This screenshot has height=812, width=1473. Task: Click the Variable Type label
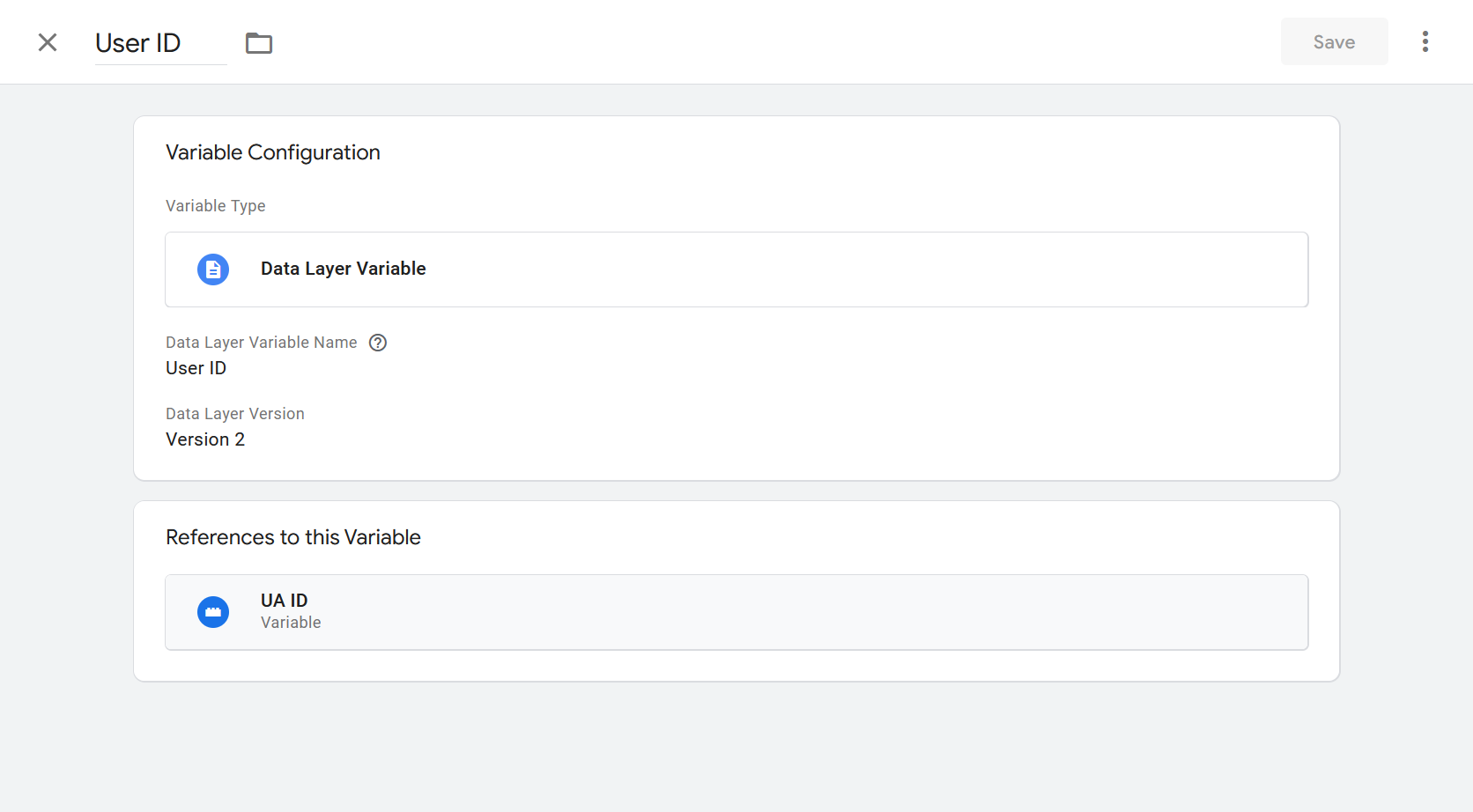[x=216, y=206]
